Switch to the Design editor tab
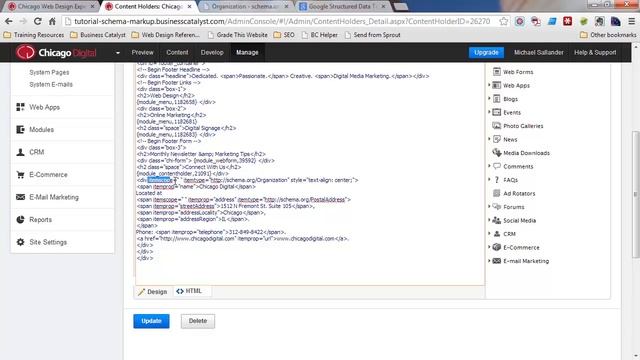 pyautogui.click(x=153, y=291)
